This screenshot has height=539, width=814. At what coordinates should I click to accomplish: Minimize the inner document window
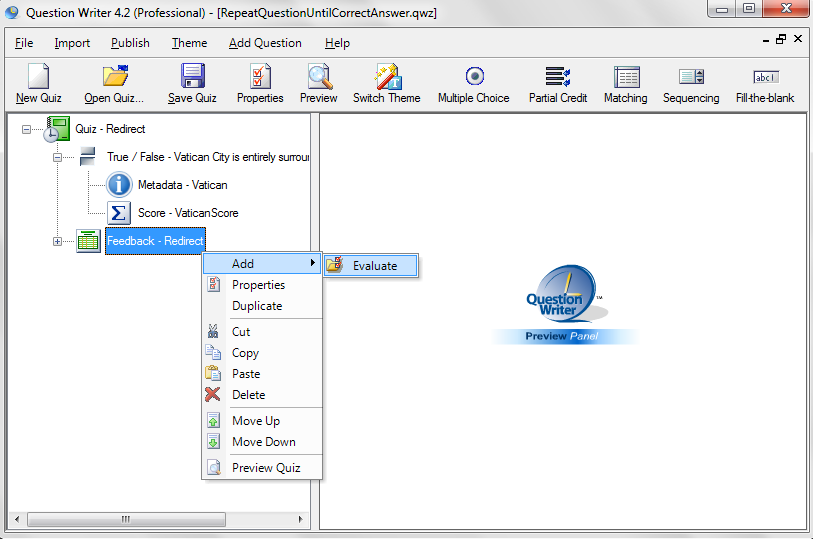[x=766, y=40]
